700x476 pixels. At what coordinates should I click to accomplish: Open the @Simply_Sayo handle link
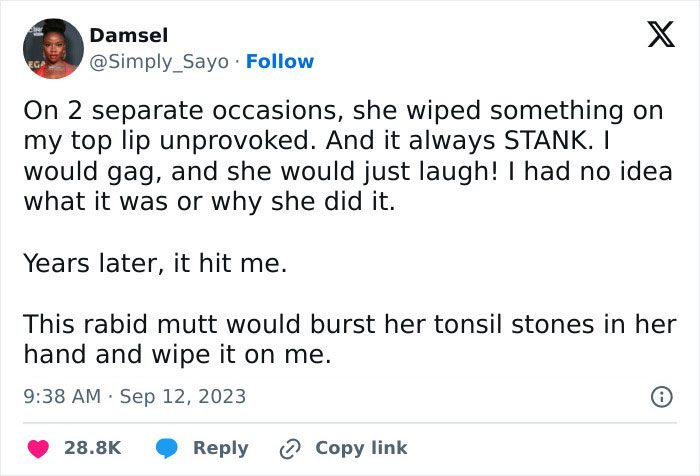tap(162, 61)
